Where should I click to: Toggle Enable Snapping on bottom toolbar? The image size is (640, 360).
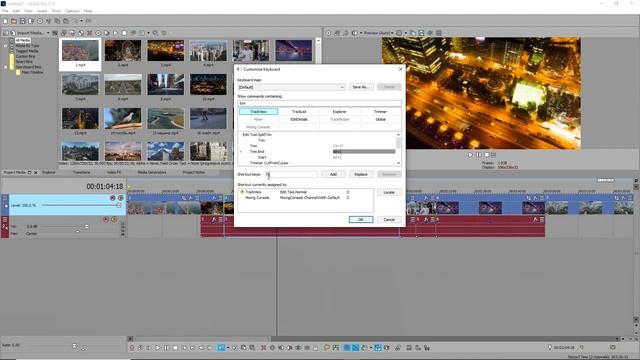[x=347, y=348]
